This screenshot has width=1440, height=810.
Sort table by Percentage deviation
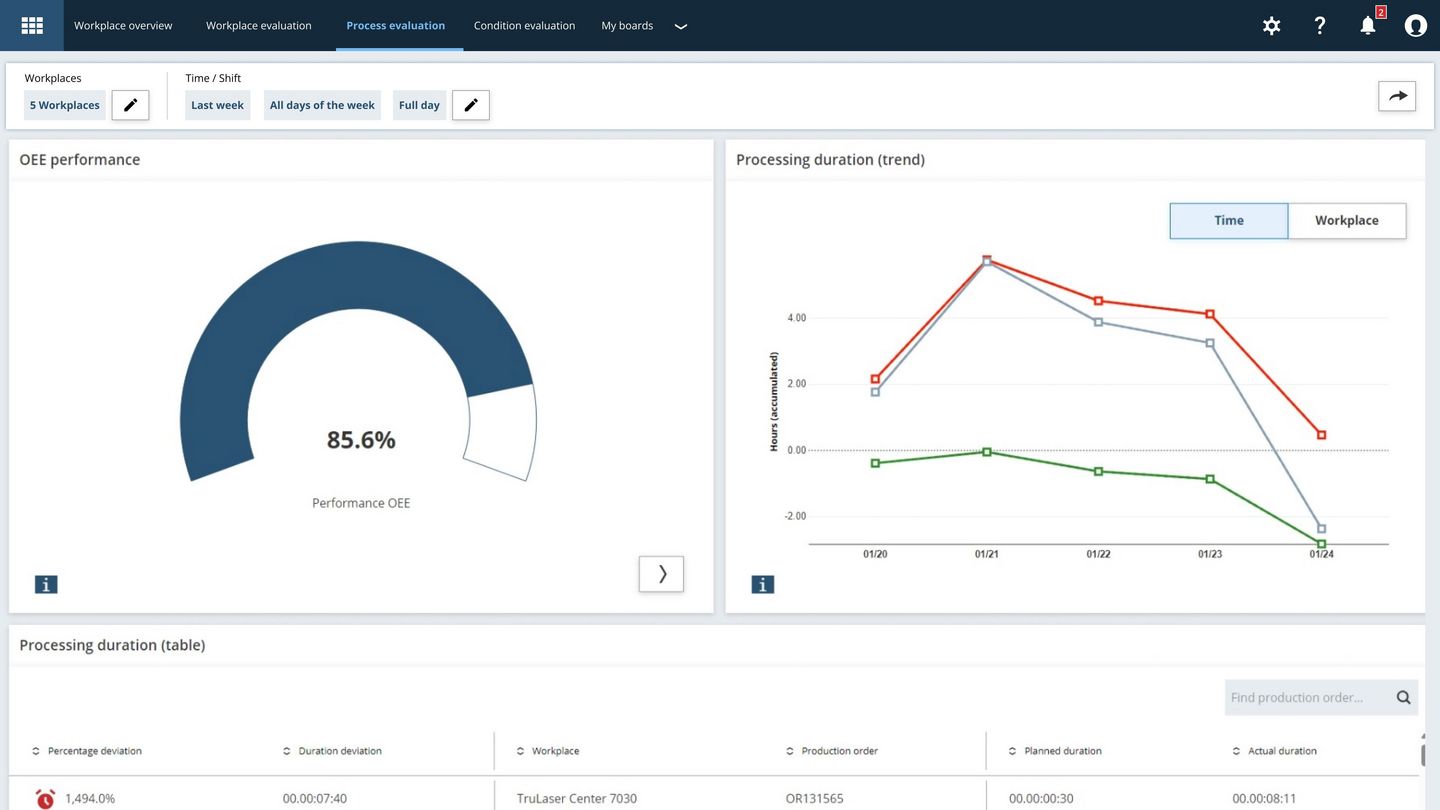94,751
